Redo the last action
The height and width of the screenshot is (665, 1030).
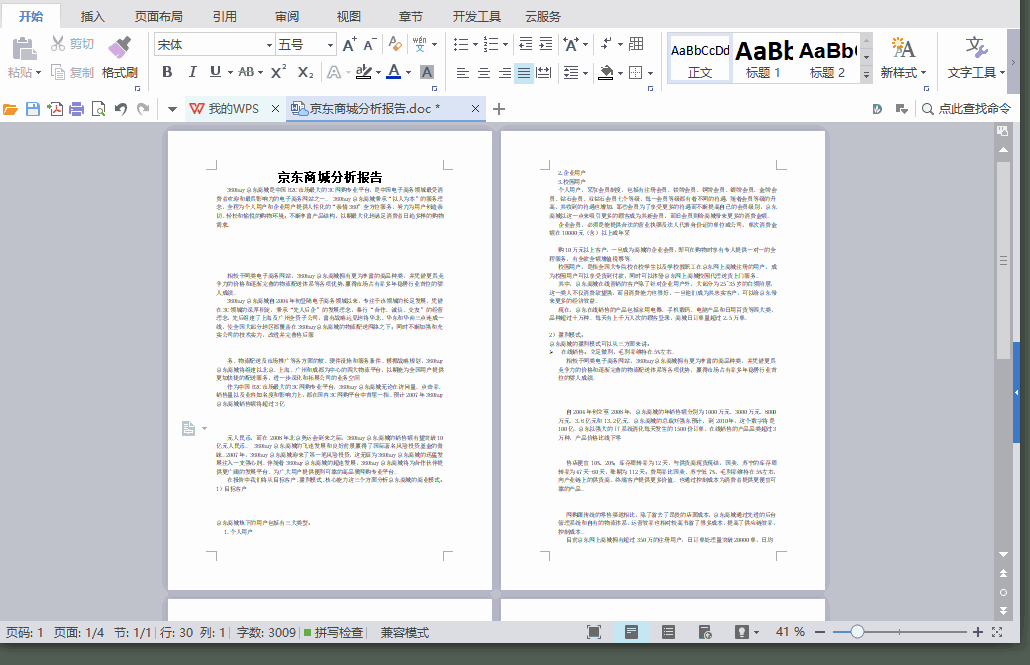[143, 109]
